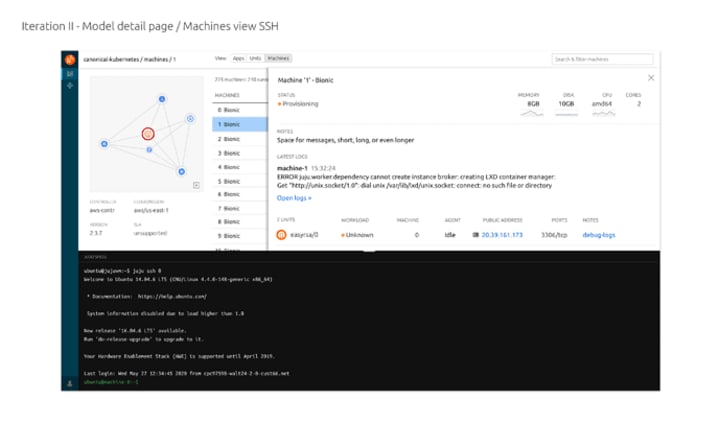The height and width of the screenshot is (423, 720).
Task: Select machine row 4 Bionic
Action: 240,167
